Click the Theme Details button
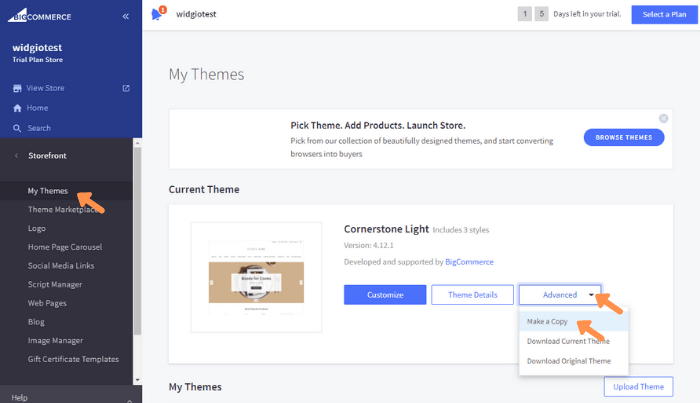Viewport: 700px width, 403px height. pyautogui.click(x=472, y=295)
